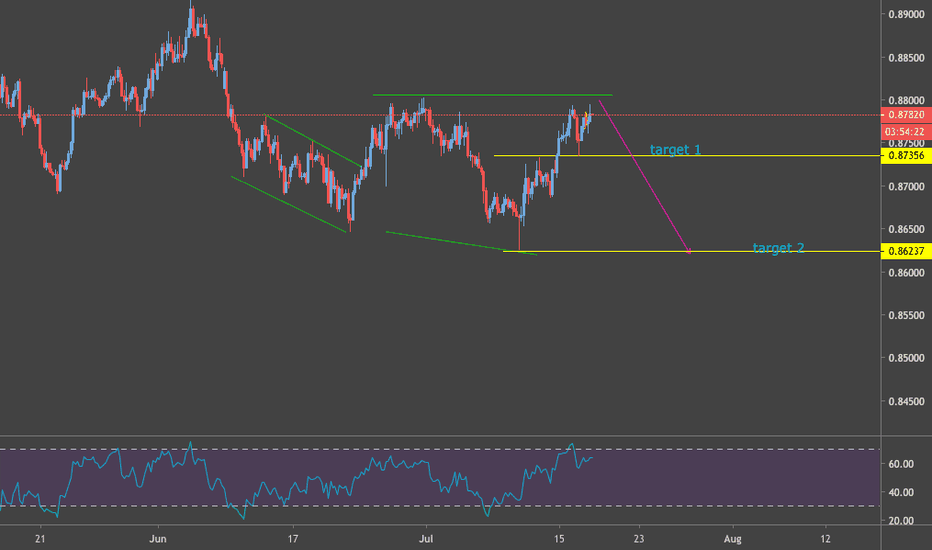Click the '23' date on time axis
Screen dimensions: 932x550
[x=638, y=539]
